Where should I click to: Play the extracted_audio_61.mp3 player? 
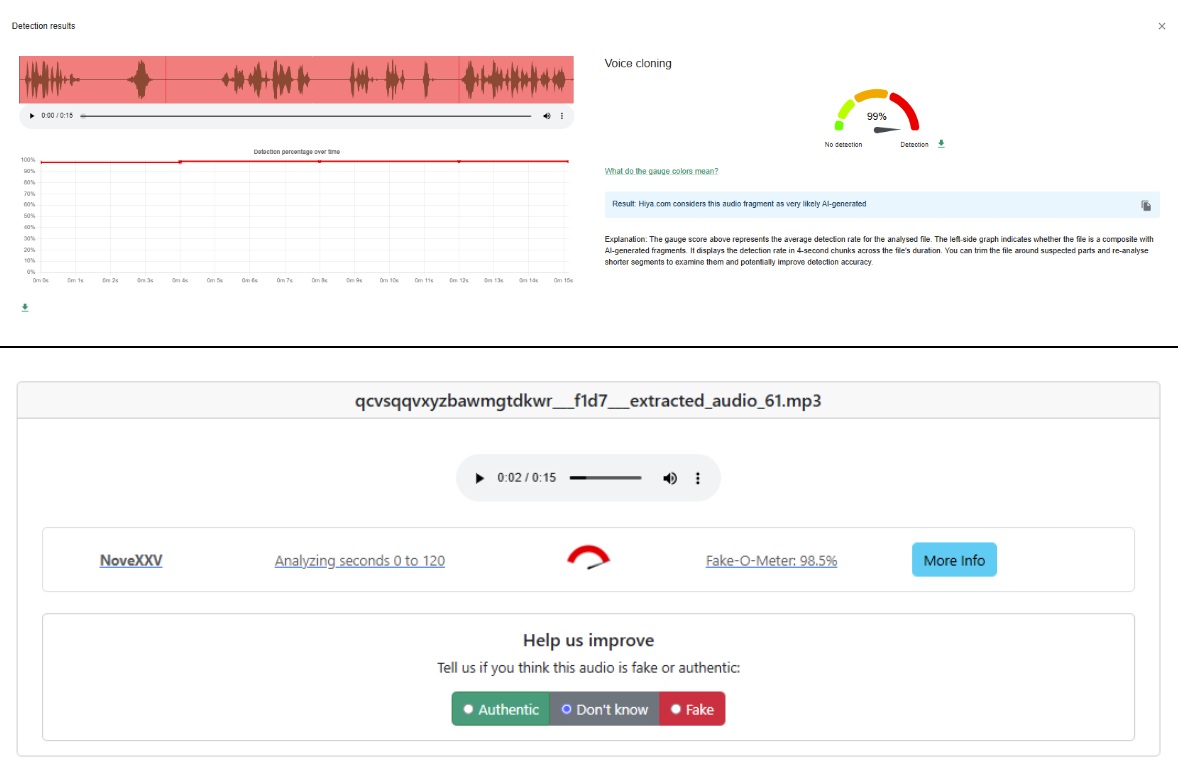coord(480,478)
